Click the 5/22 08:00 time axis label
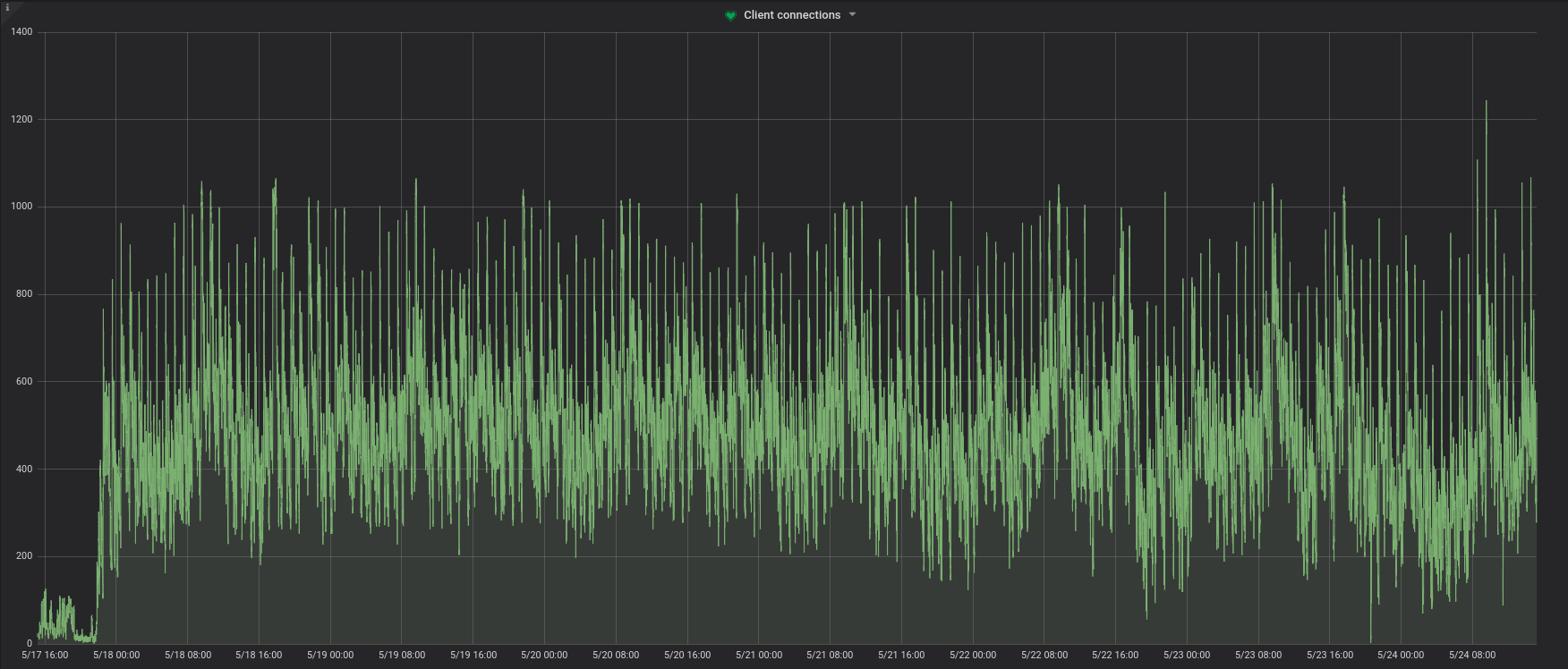This screenshot has height=669, width=1568. pos(1044,655)
